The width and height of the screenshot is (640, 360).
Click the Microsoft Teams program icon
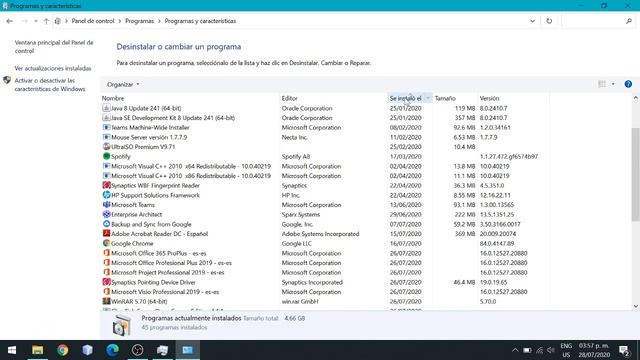[106, 204]
